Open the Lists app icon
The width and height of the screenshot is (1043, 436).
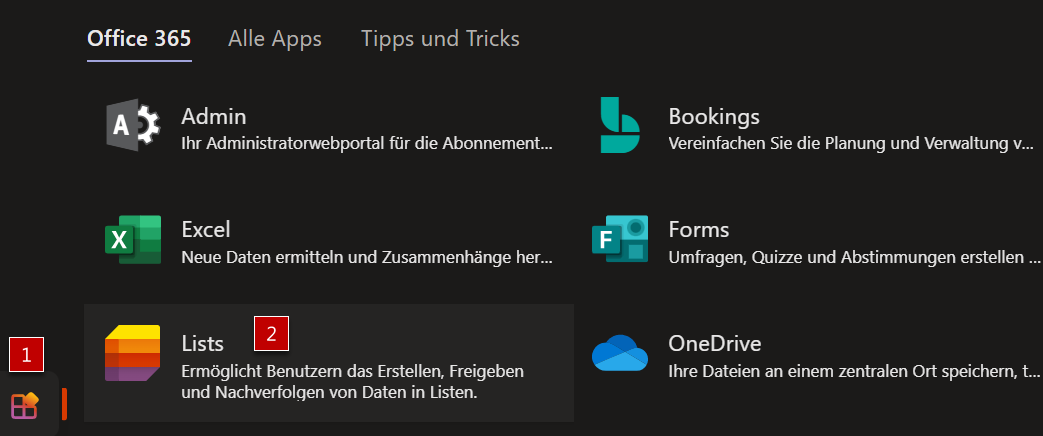tap(133, 353)
